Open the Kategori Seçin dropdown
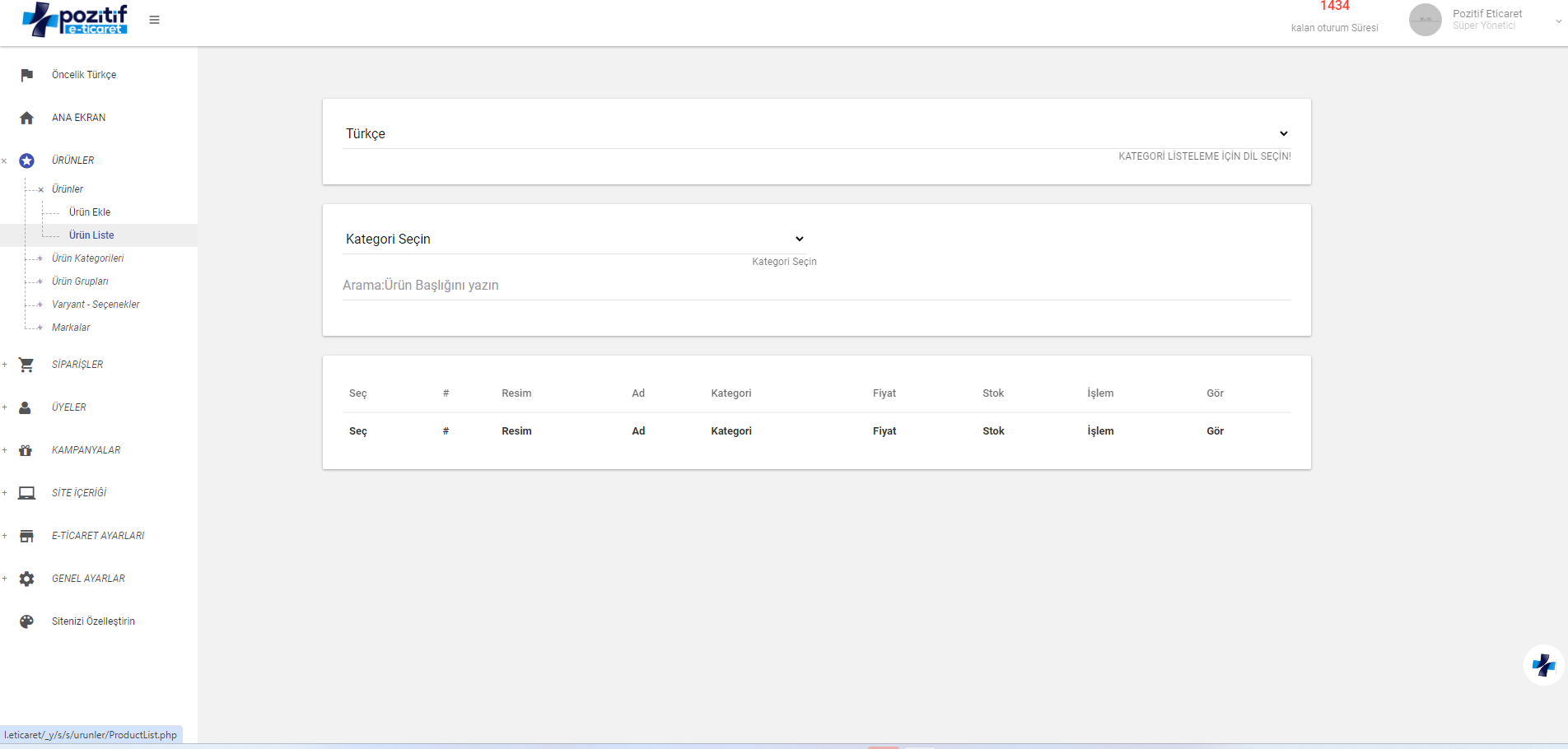The image size is (1568, 749). 573,239
